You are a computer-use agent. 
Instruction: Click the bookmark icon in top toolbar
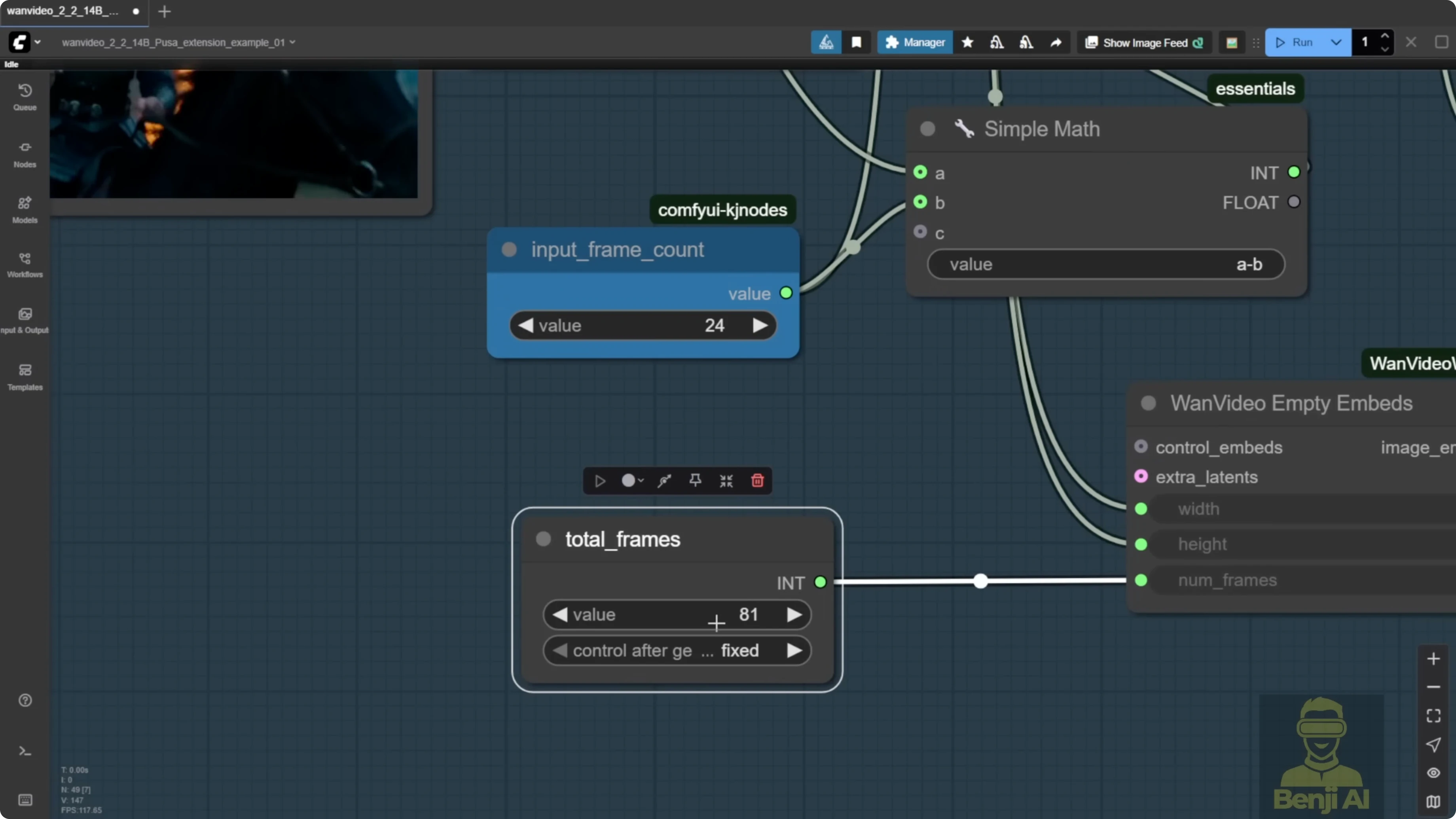(856, 42)
